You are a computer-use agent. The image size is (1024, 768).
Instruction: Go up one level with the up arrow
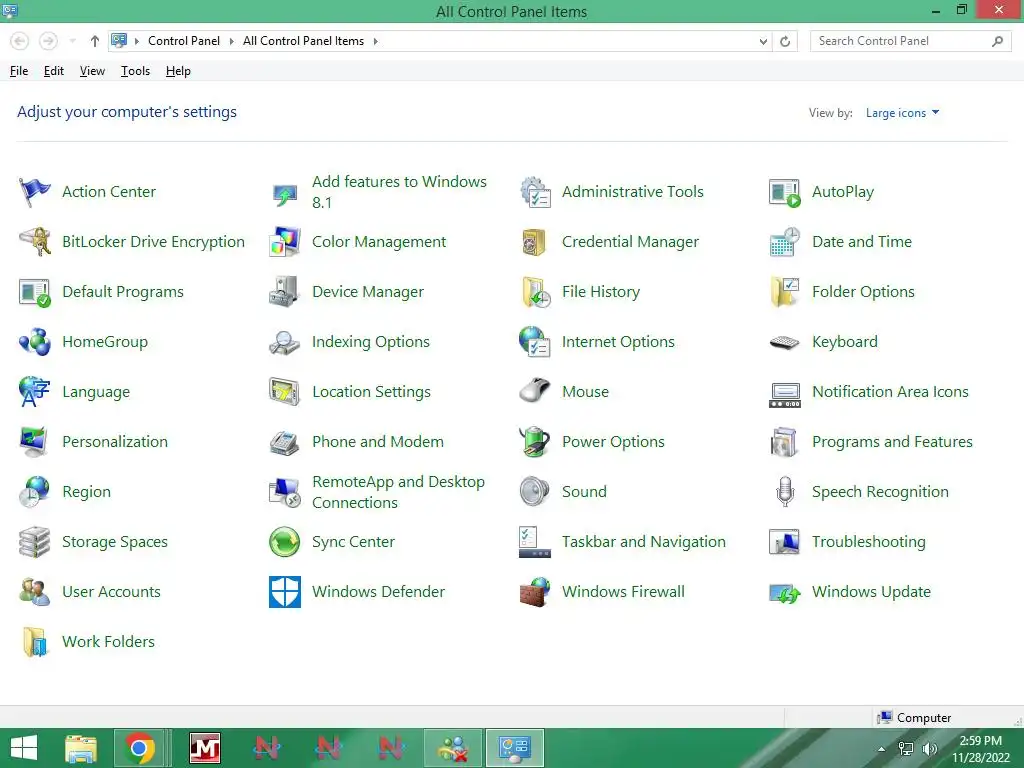coord(95,41)
